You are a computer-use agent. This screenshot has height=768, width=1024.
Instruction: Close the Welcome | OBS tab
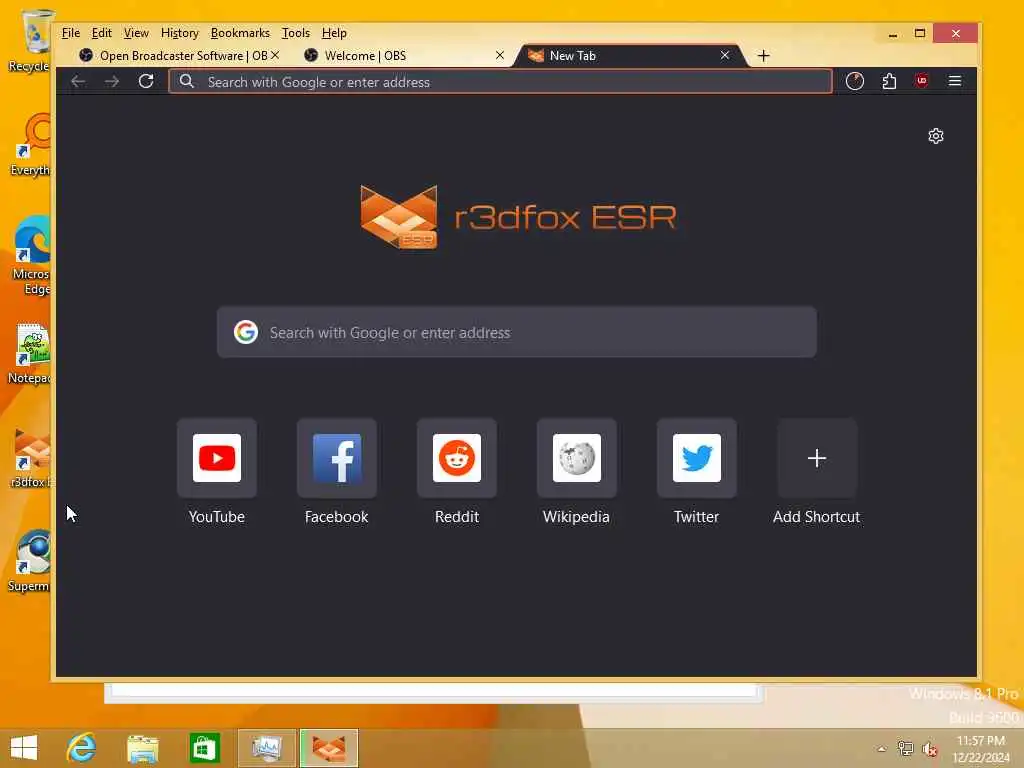pyautogui.click(x=500, y=56)
